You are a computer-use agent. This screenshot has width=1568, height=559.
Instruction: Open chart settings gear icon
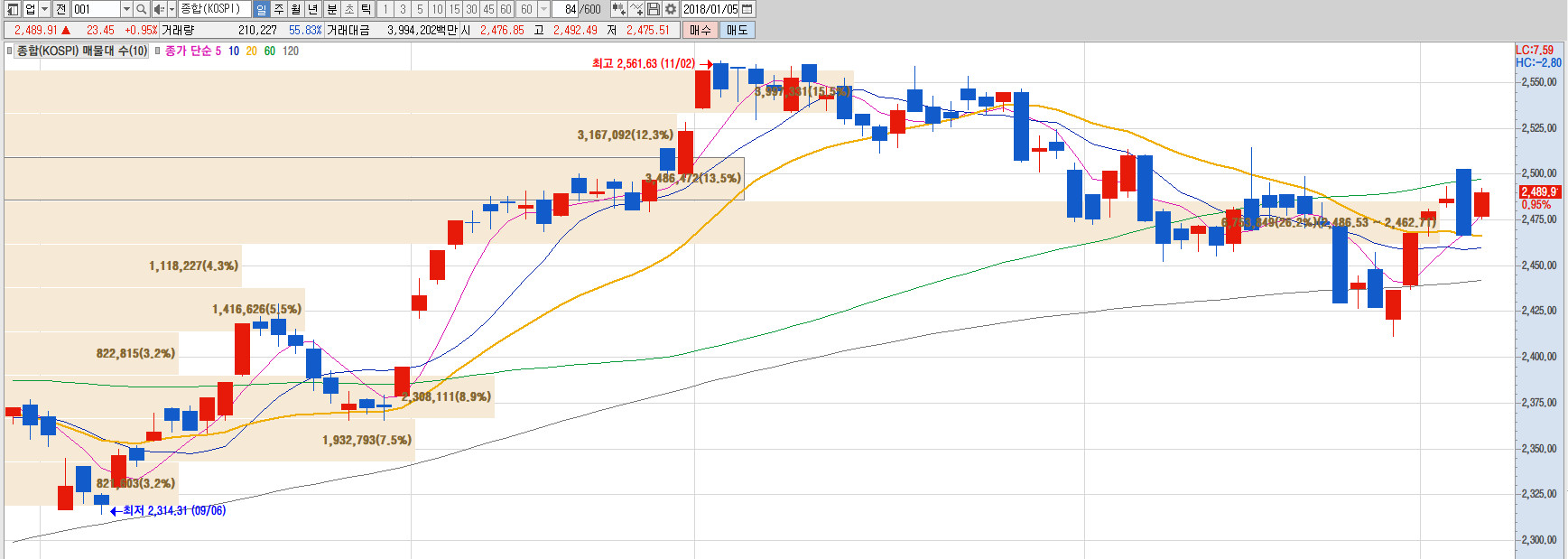[x=671, y=9]
